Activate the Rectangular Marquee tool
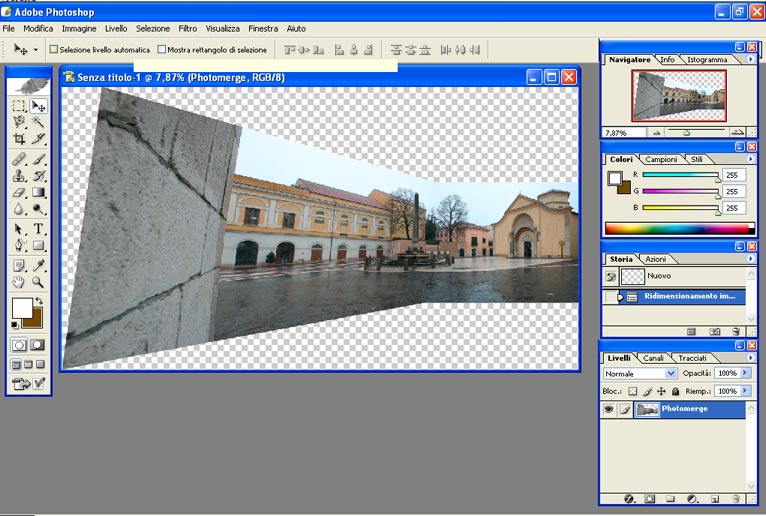Screen dimensions: 766x516 (x=19, y=105)
